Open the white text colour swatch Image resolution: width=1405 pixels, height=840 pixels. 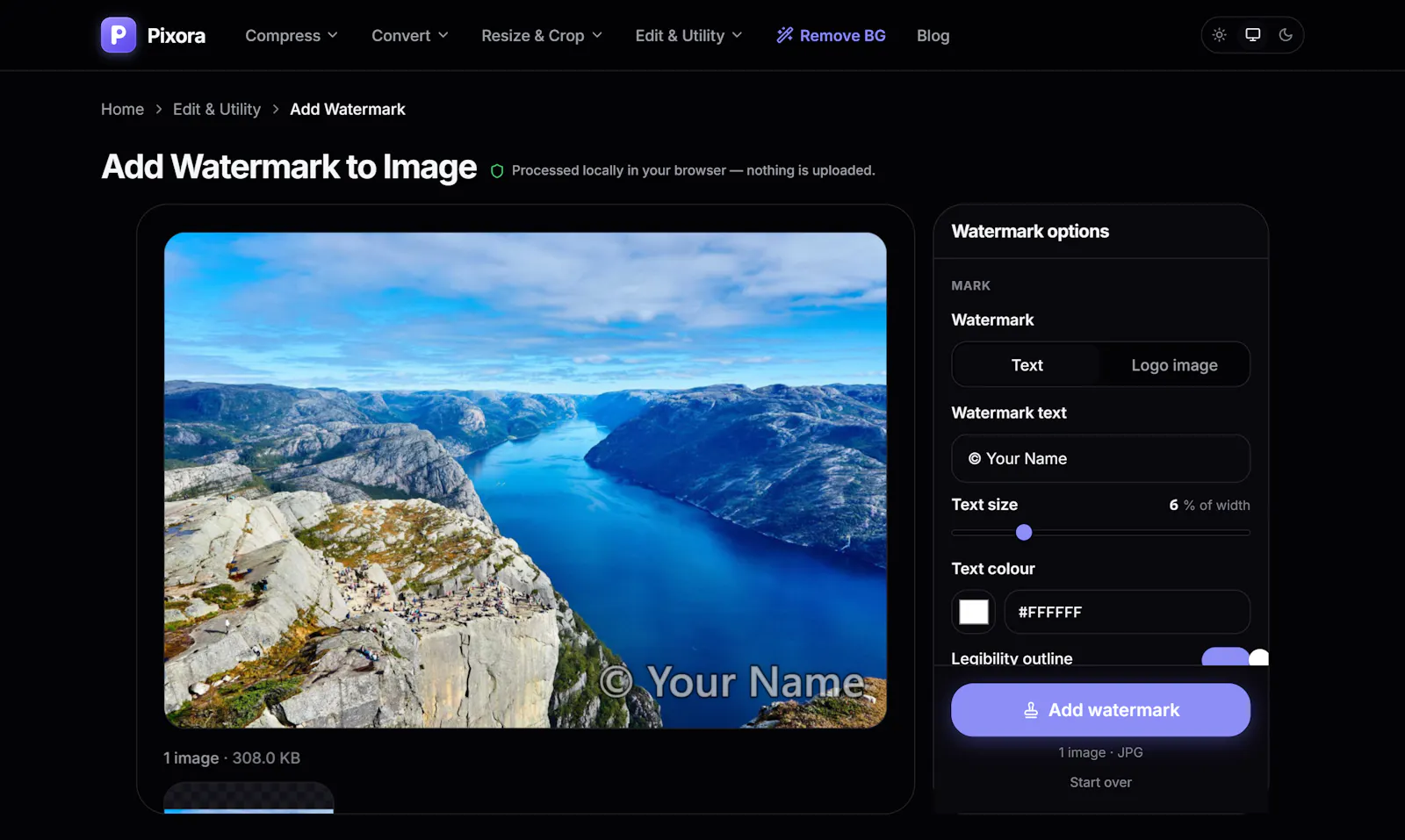(x=974, y=612)
